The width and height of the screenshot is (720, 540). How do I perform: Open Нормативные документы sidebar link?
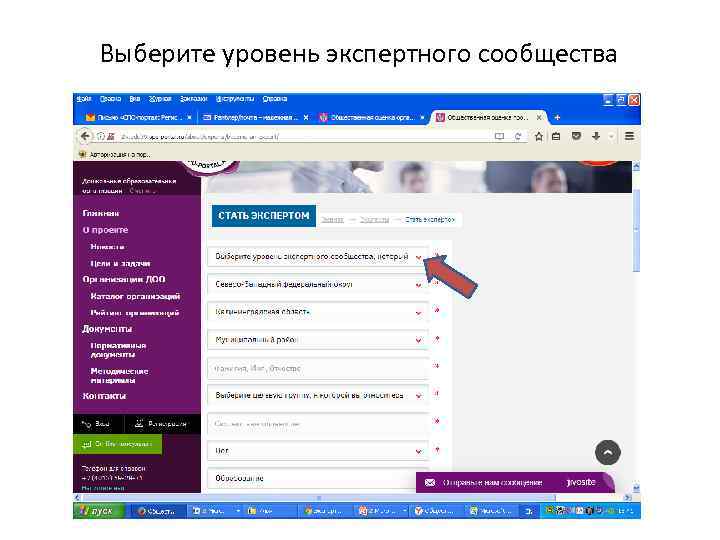tap(118, 350)
